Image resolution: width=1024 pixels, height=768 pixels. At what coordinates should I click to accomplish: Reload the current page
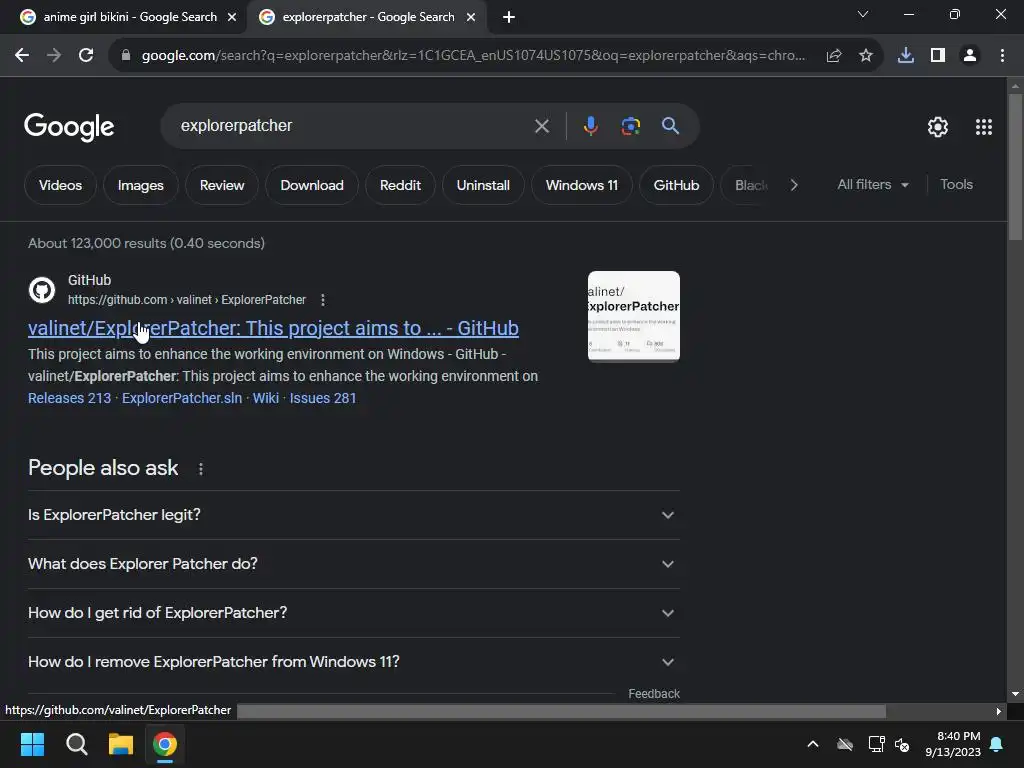tap(86, 56)
